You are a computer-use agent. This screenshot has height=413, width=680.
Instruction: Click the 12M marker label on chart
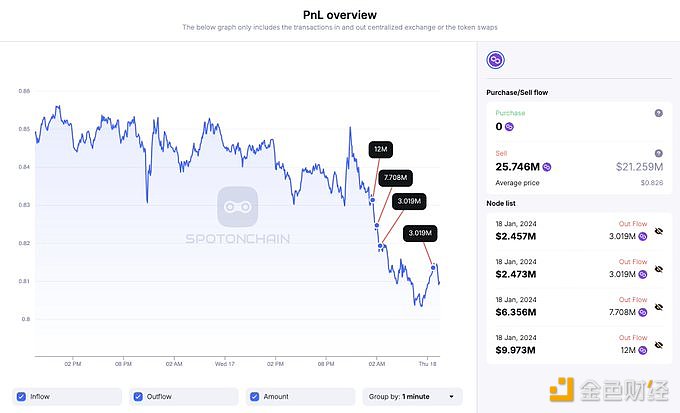pos(380,149)
